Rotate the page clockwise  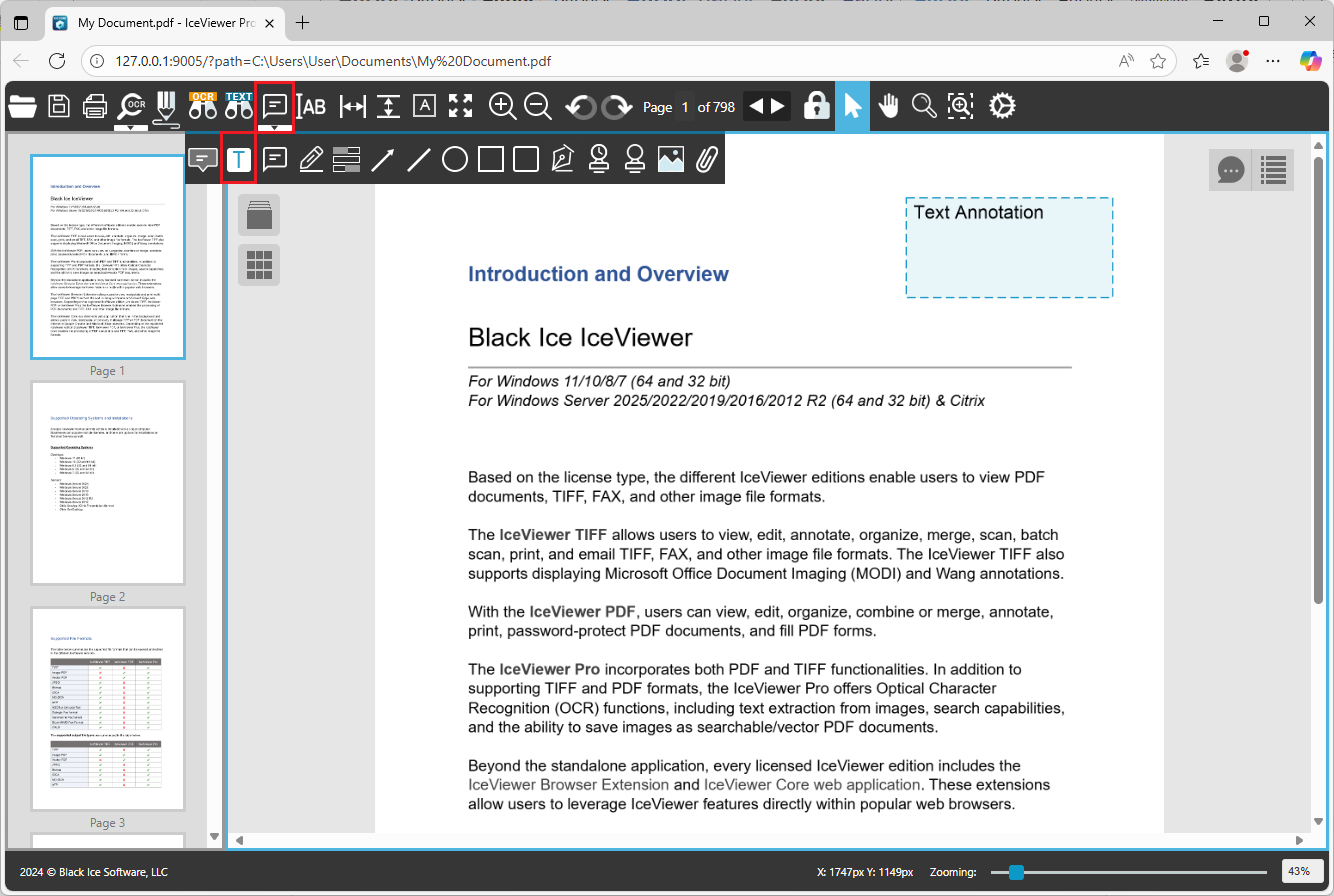point(617,106)
